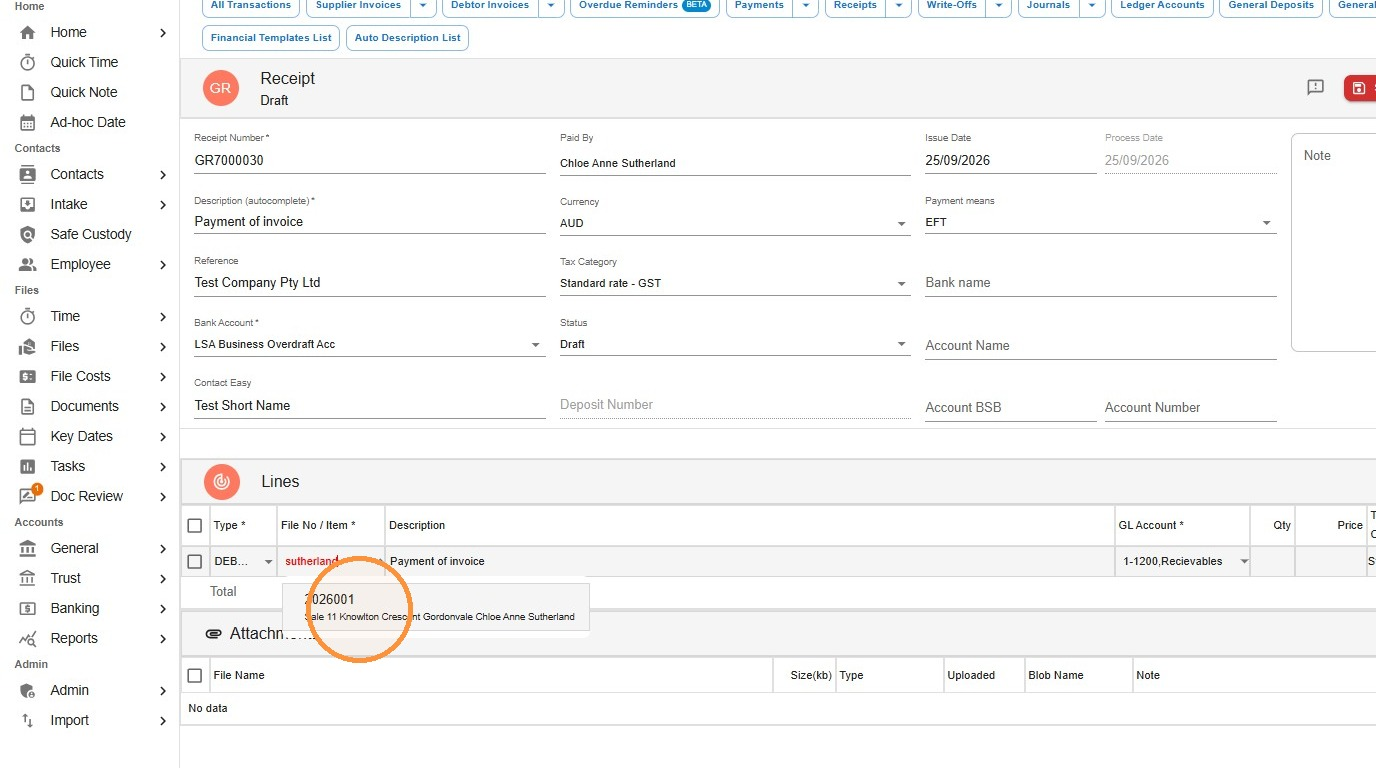Viewport: 1376px width, 768px height.
Task: Open the line Type DEB dropdown
Action: [x=243, y=561]
